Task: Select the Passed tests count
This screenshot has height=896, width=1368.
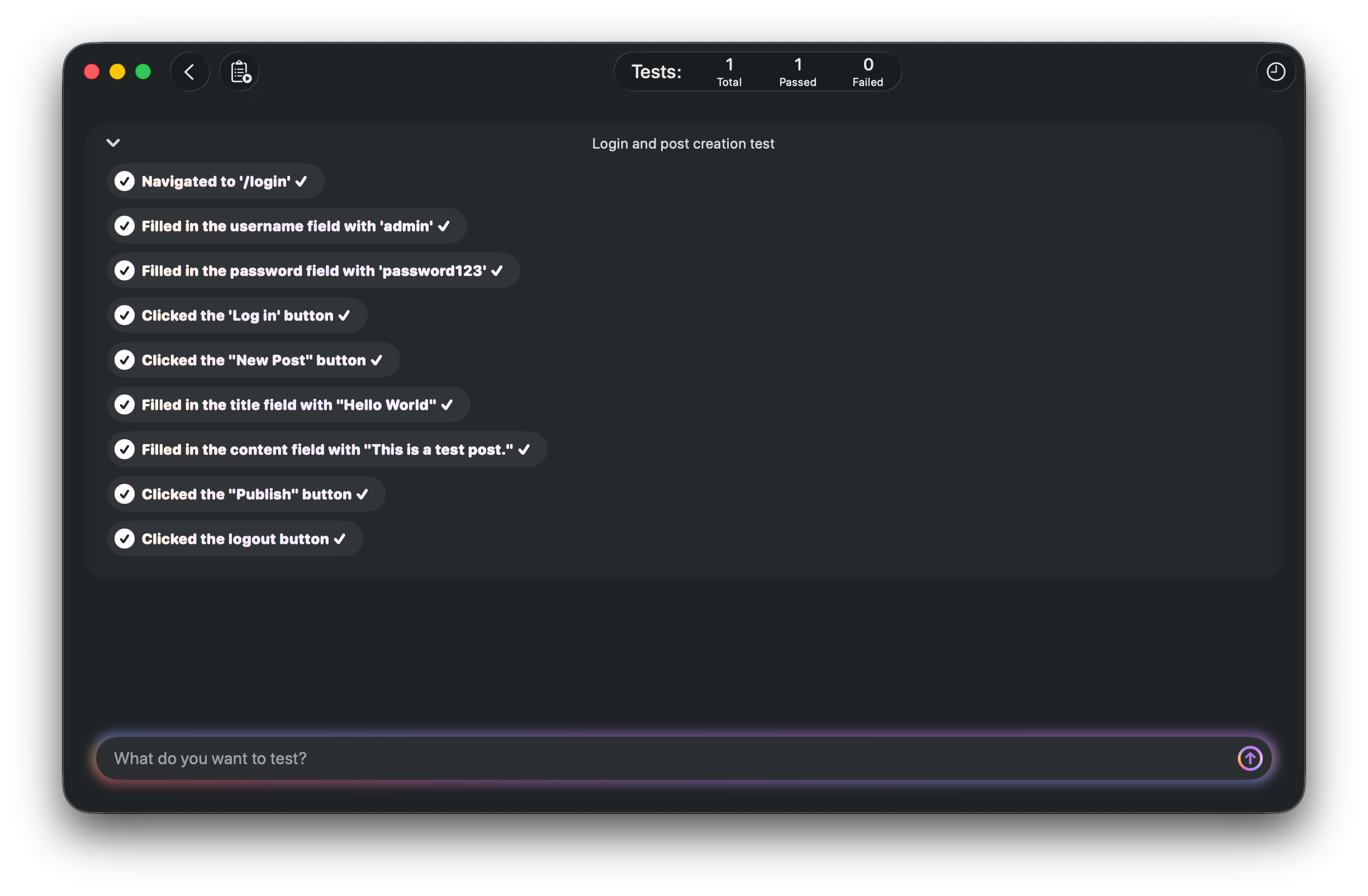Action: (797, 72)
